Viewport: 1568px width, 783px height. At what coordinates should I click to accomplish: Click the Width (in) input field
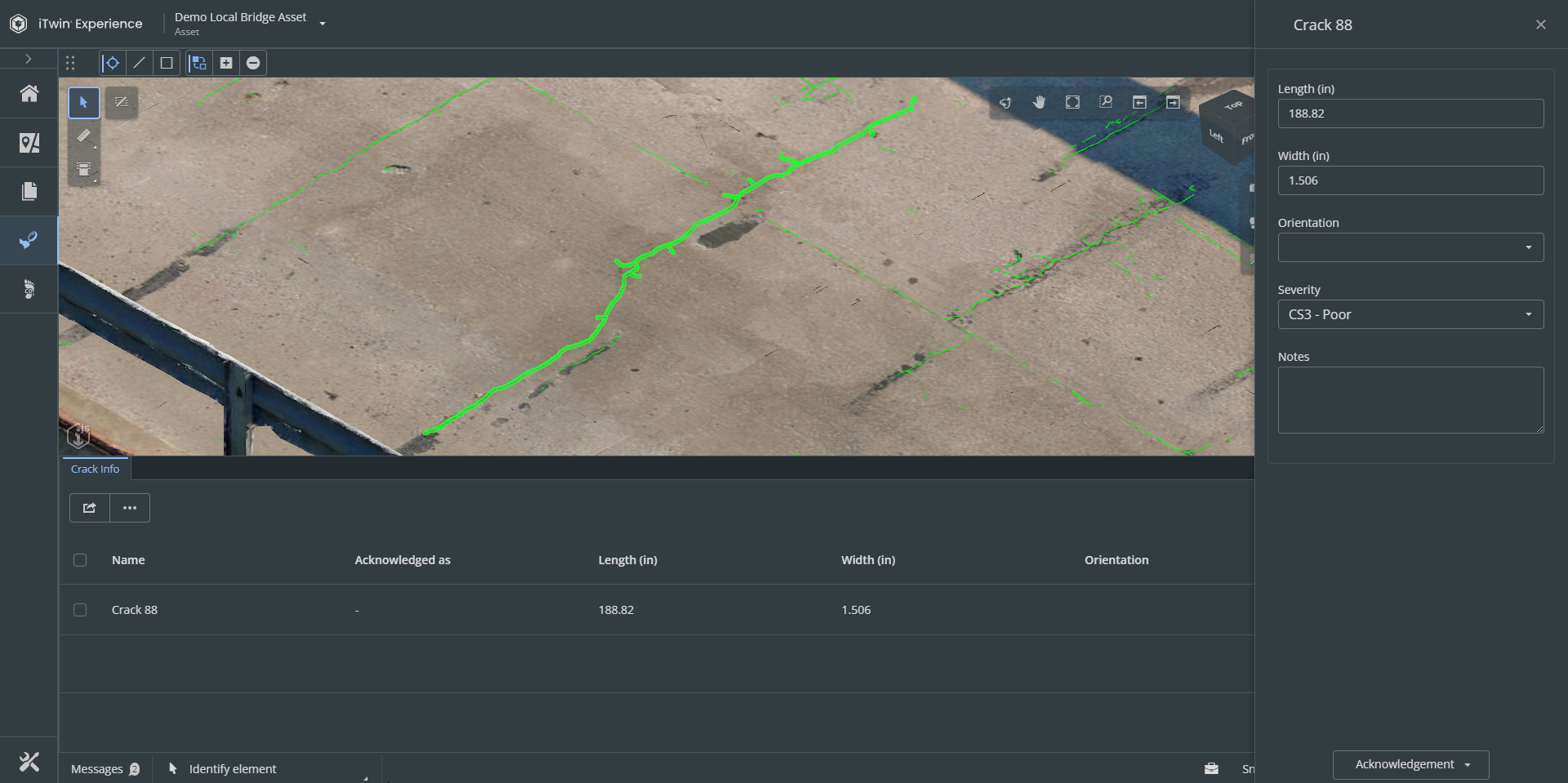[x=1410, y=180]
